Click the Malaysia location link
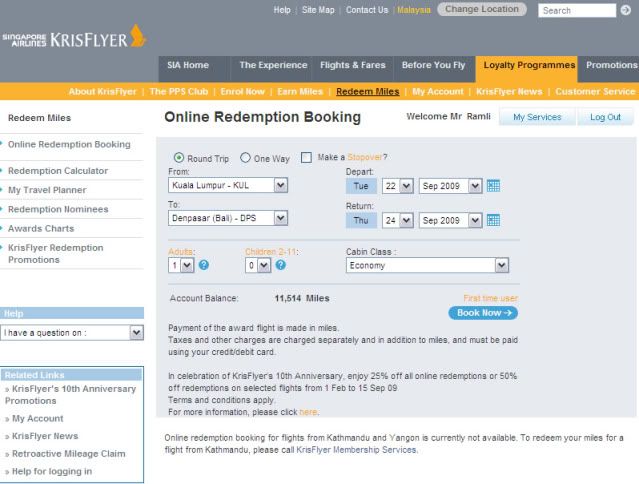 [x=414, y=10]
